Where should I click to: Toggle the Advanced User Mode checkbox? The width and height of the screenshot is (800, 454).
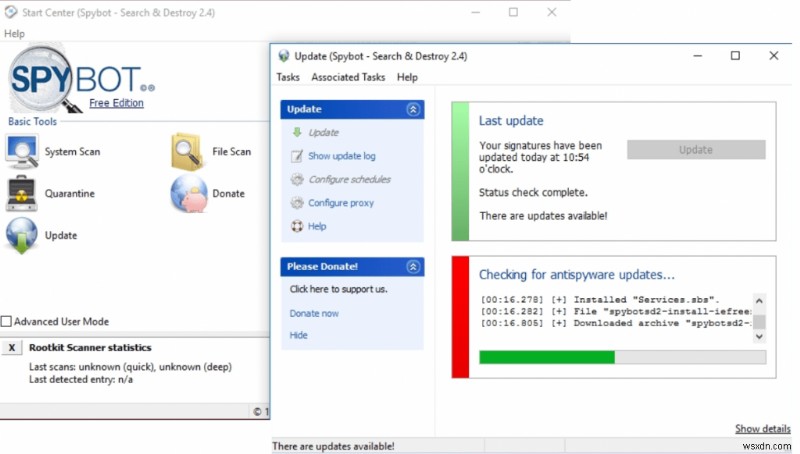point(6,321)
